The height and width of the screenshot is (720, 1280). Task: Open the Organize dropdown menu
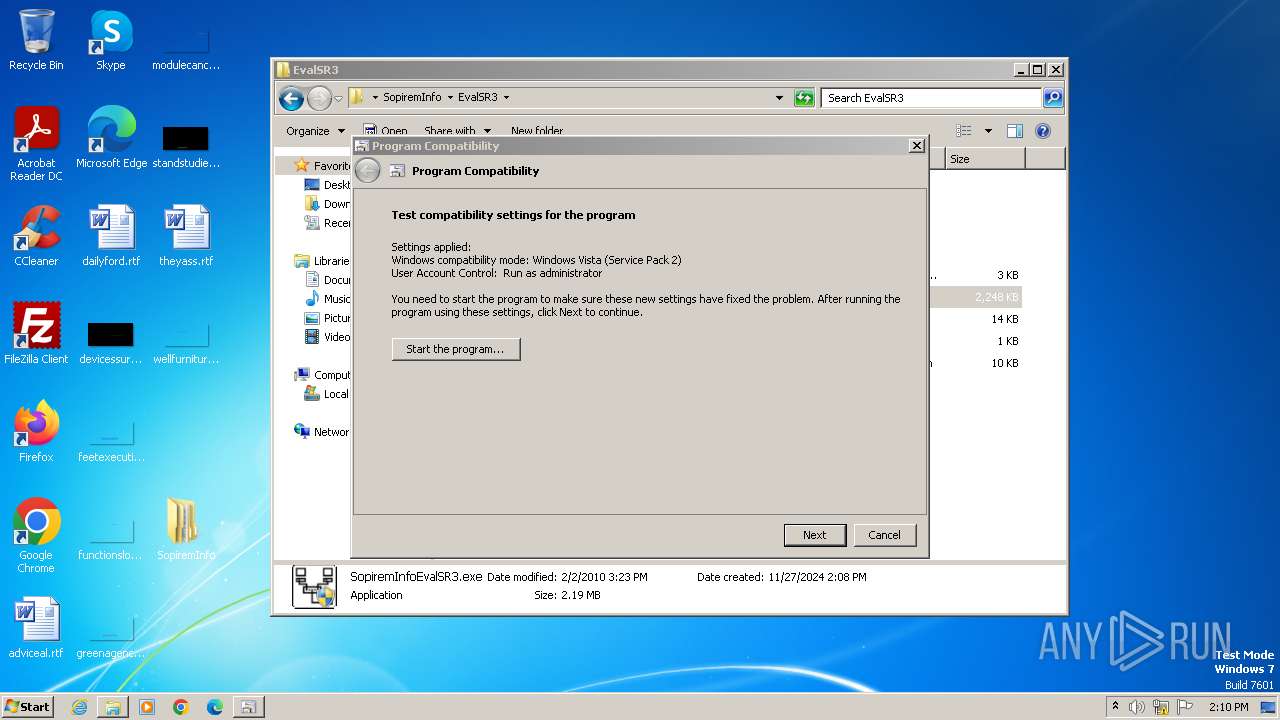(315, 131)
